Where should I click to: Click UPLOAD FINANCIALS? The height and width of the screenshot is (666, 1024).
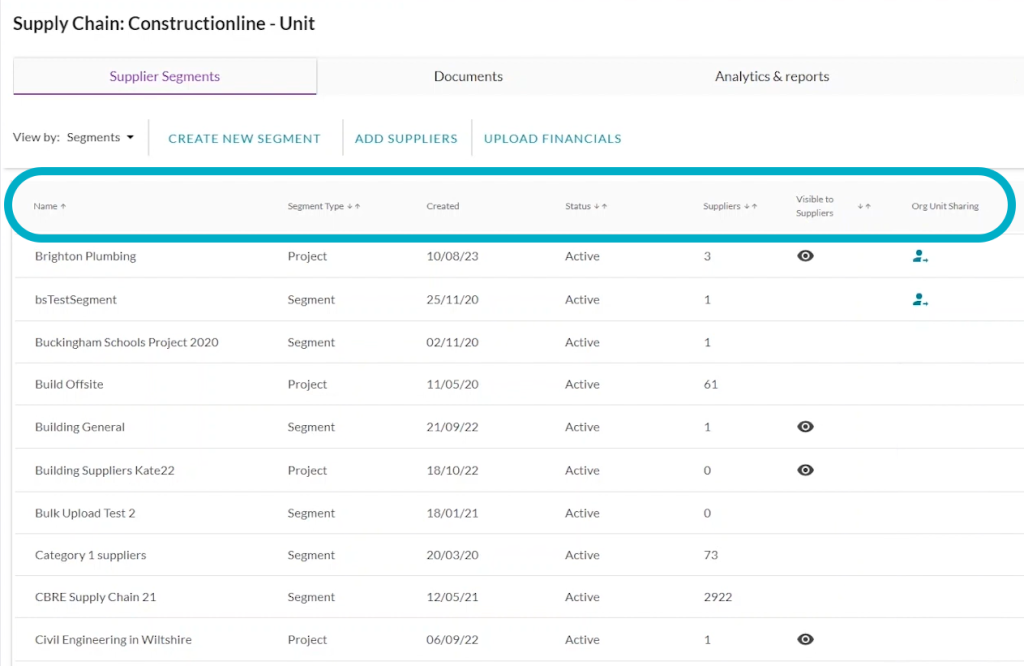click(552, 138)
